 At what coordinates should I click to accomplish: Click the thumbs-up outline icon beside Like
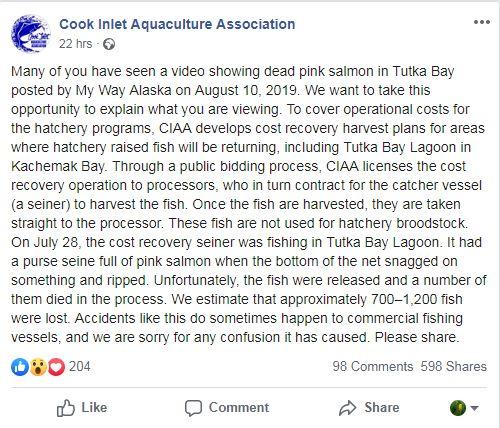(x=65, y=408)
